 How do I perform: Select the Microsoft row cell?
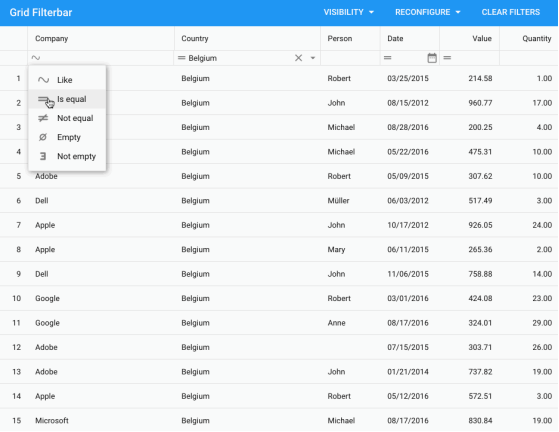[x=52, y=421]
